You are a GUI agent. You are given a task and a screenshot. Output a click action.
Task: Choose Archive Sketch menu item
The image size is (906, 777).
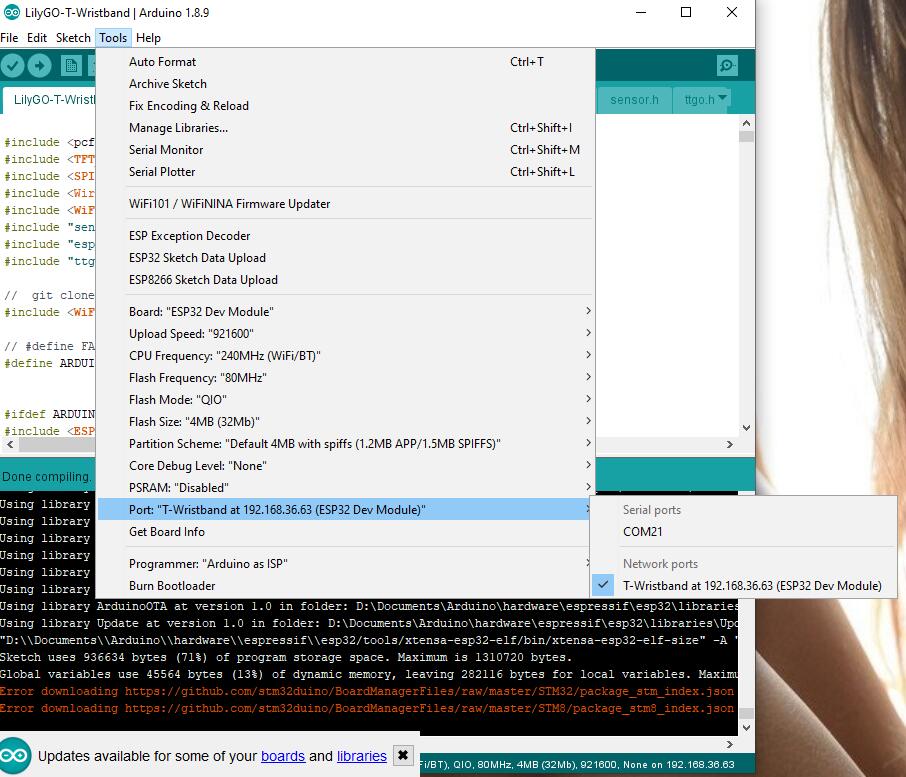click(x=346, y=83)
